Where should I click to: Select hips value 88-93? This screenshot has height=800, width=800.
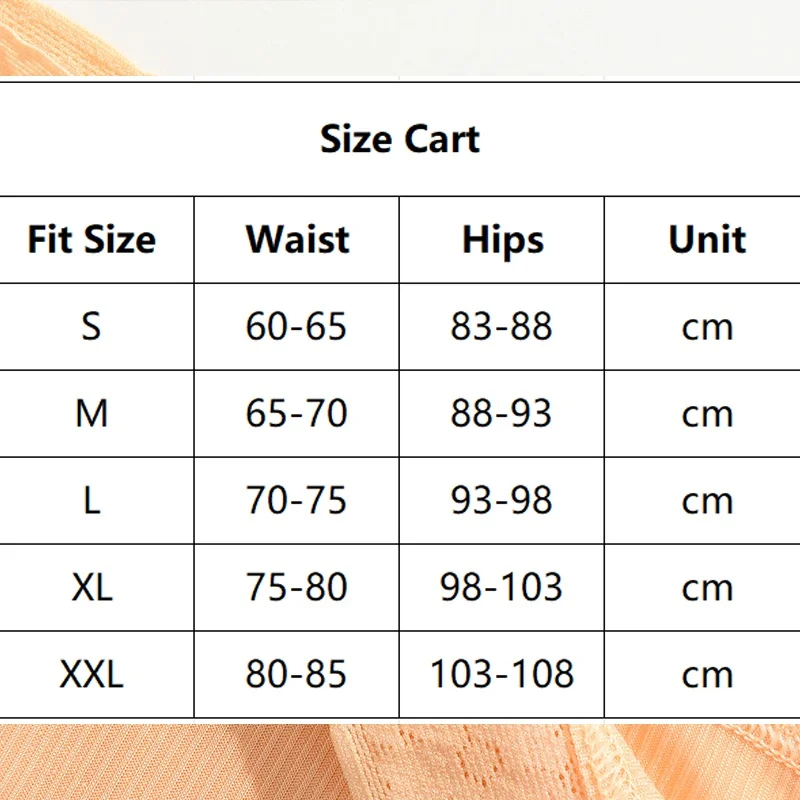(x=502, y=413)
